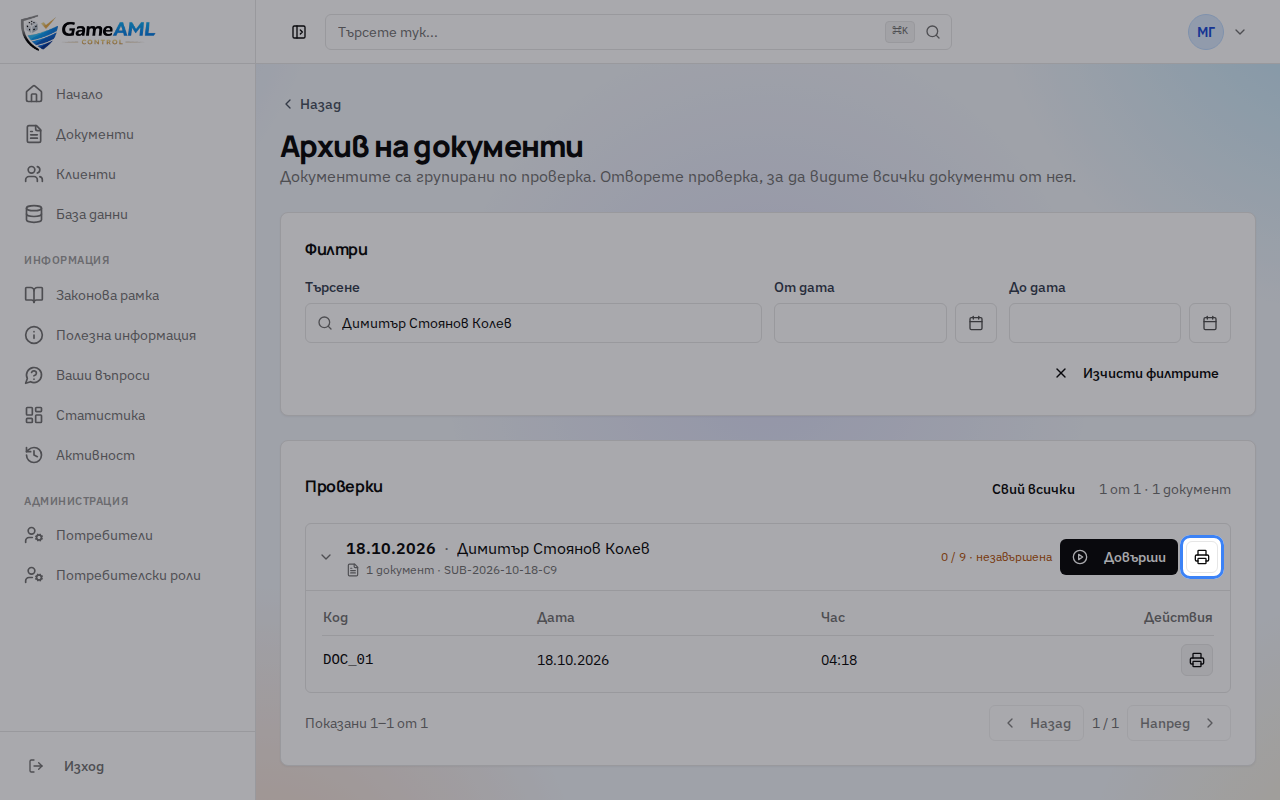Image resolution: width=1280 pixels, height=800 pixels.
Task: Click the DOC_01 code cell
Action: [348, 660]
